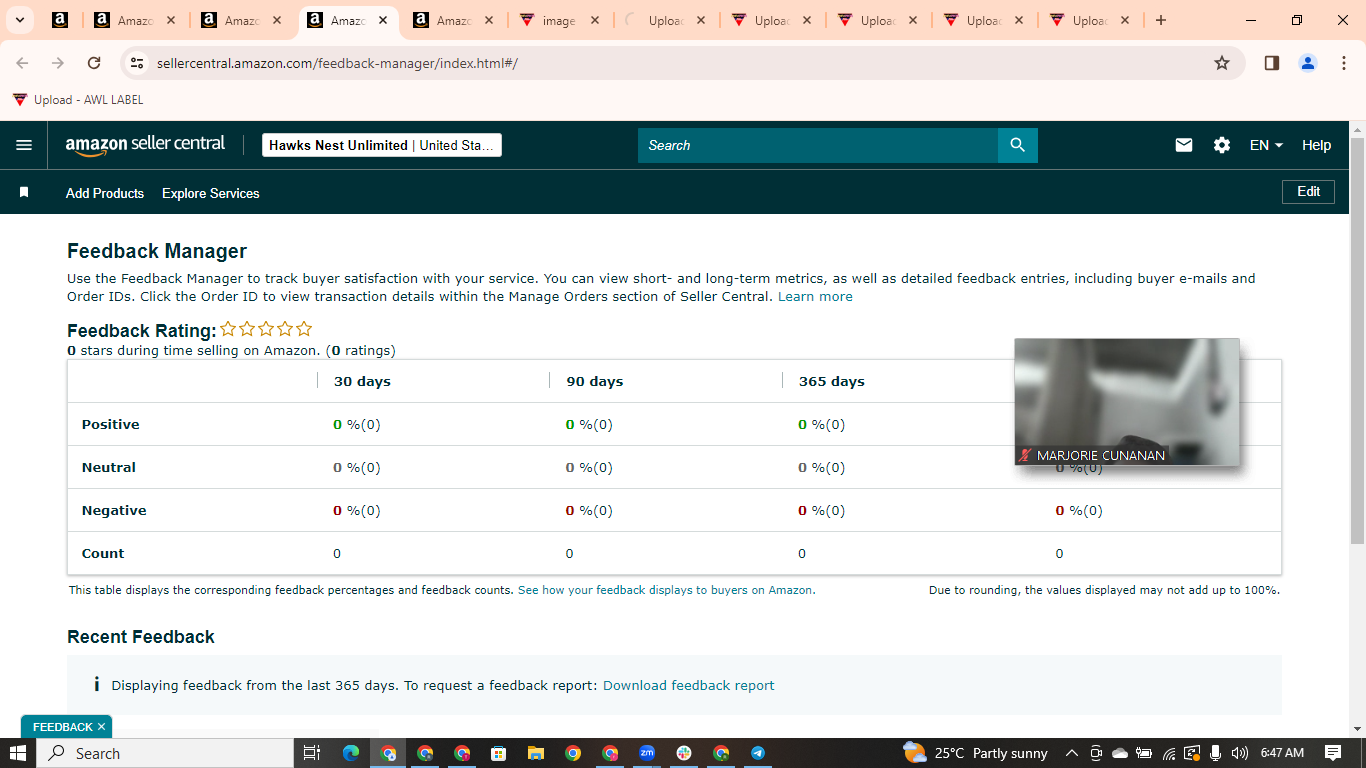Open Chrome's side panel
This screenshot has height=768, width=1366.
pyautogui.click(x=1272, y=63)
